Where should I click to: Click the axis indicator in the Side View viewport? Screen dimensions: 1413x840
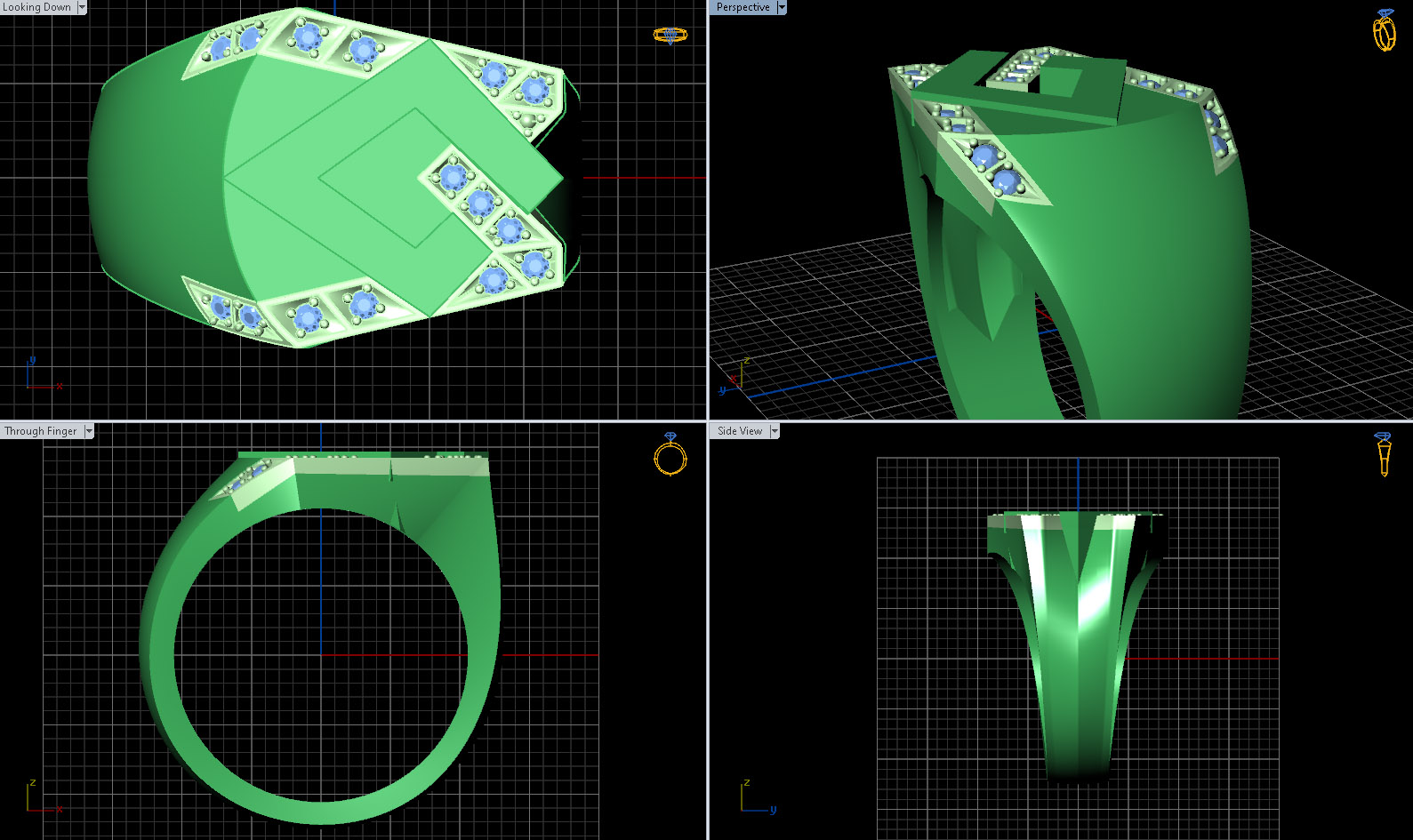coord(759,796)
